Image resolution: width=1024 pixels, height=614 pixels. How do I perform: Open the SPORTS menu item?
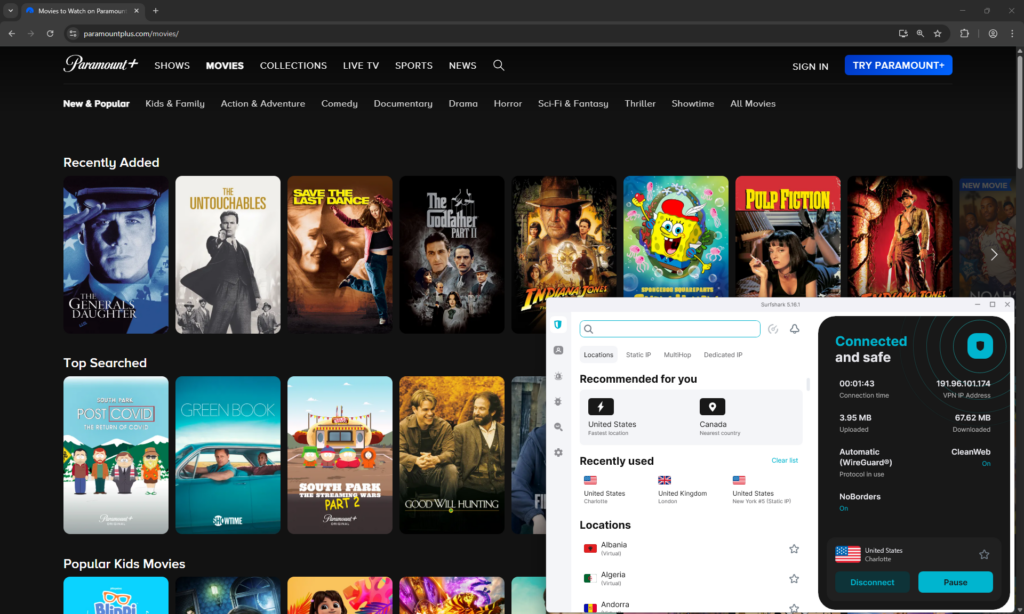[x=413, y=65]
